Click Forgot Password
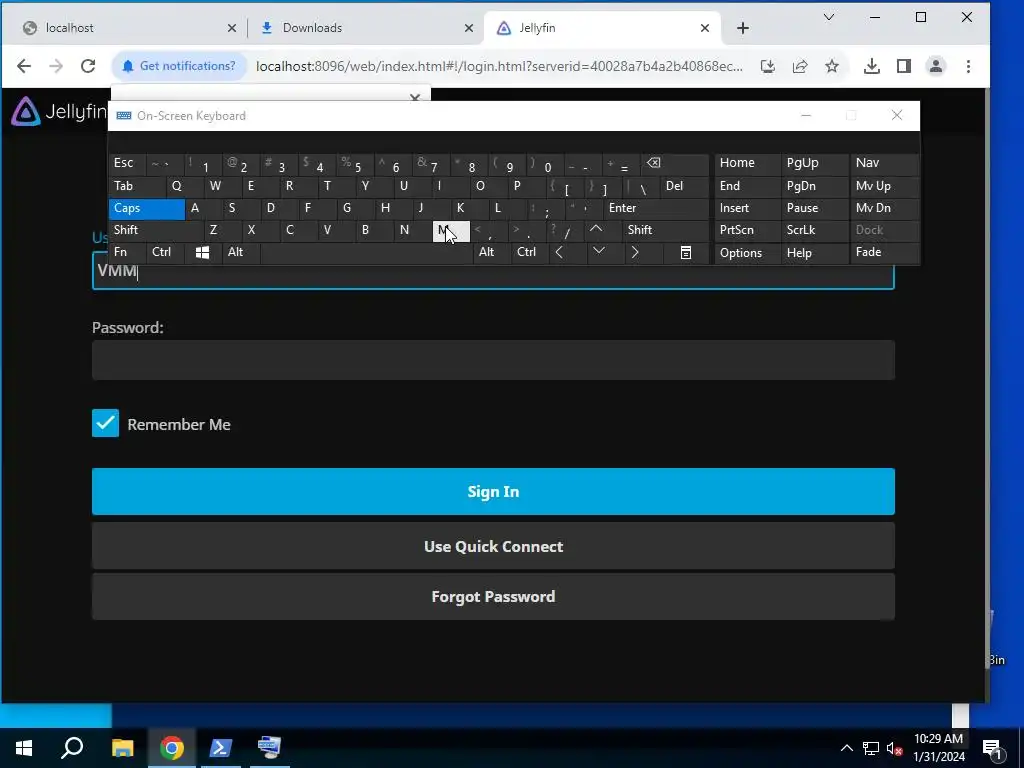Screen dimensions: 1024x768 click(x=493, y=596)
